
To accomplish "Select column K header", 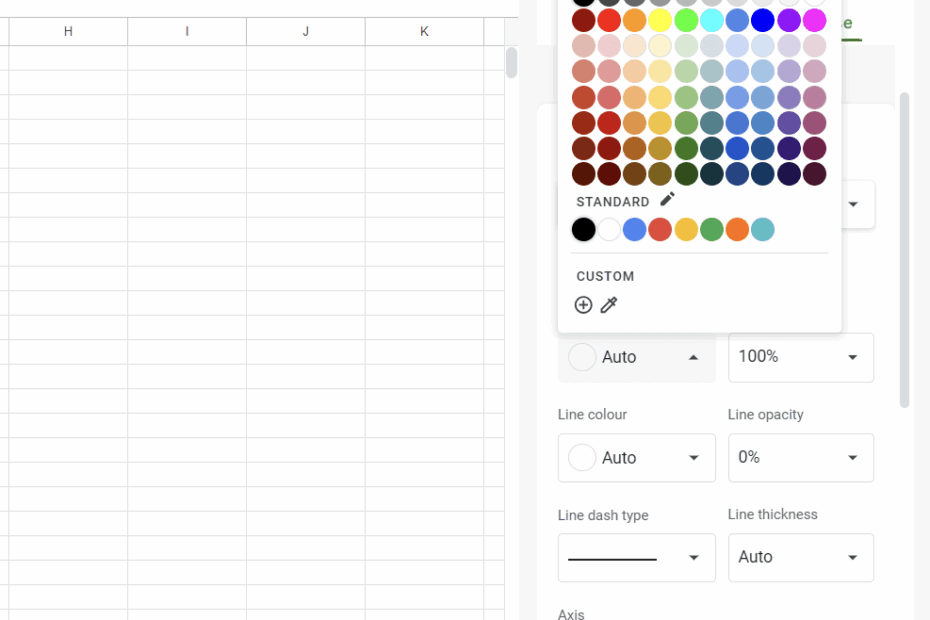I will coord(424,31).
